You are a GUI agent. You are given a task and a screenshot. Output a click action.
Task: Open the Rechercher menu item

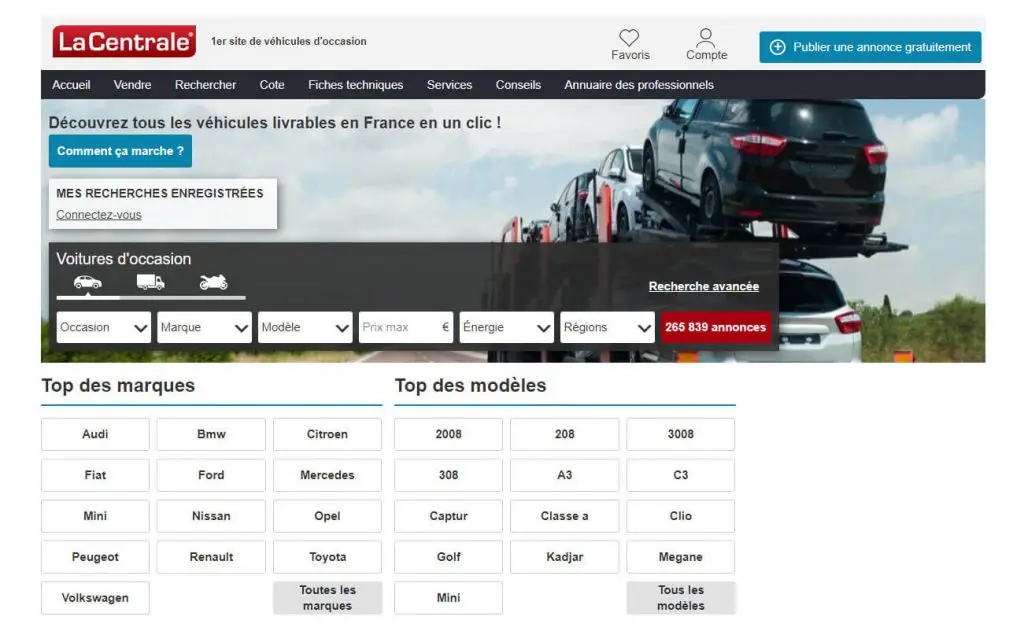205,85
